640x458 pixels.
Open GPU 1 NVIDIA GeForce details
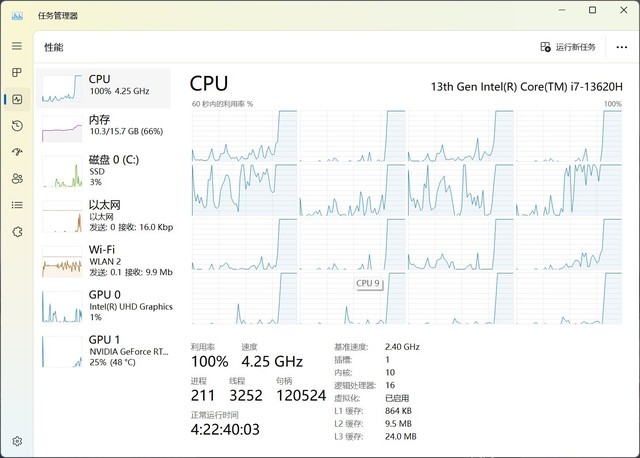coord(104,350)
